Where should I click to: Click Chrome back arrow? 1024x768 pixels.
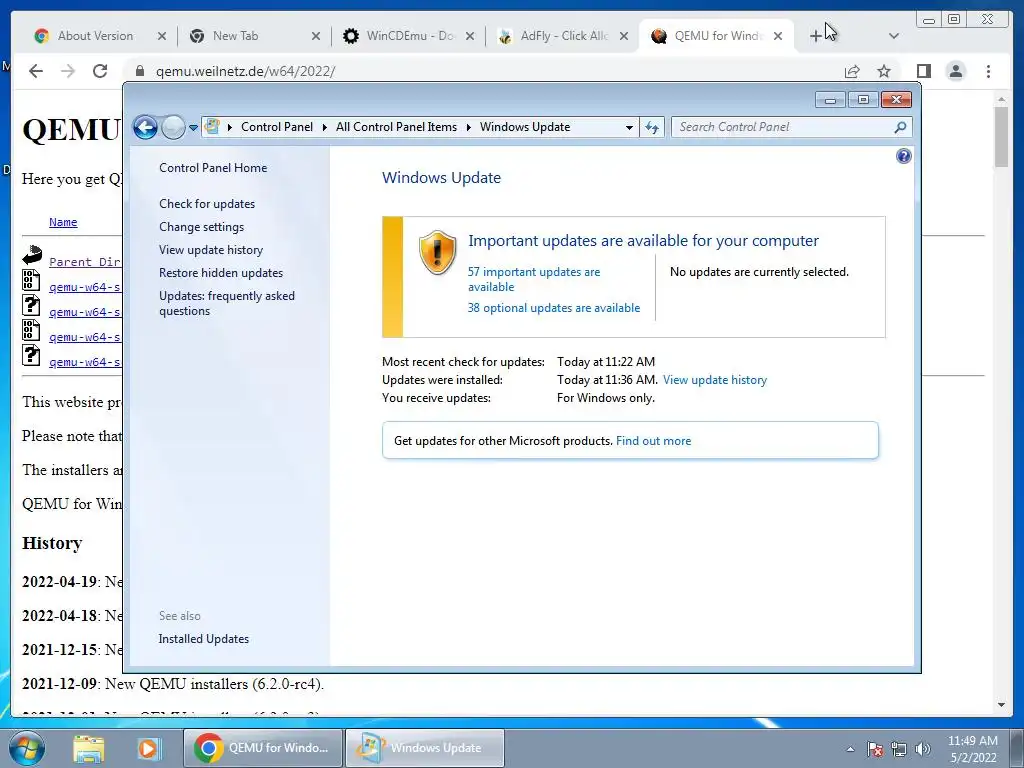[36, 71]
